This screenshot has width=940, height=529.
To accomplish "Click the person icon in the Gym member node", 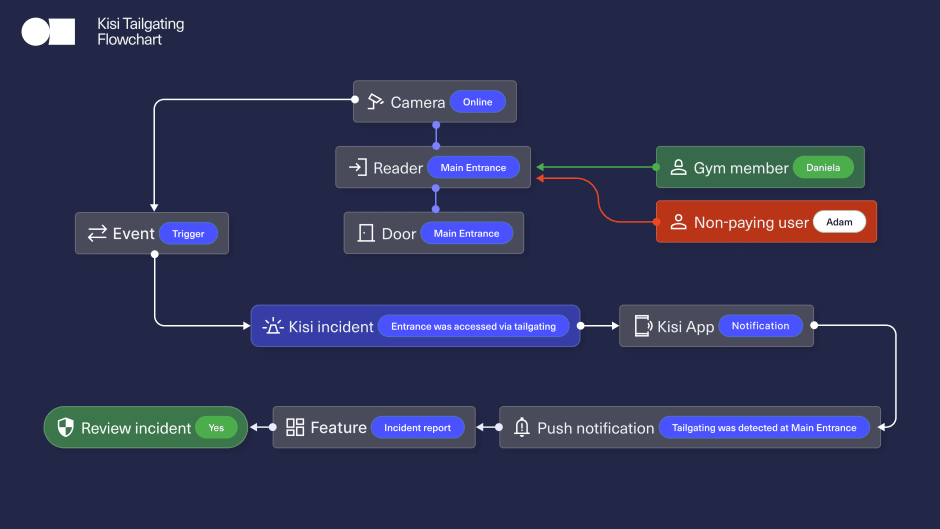I will pyautogui.click(x=678, y=167).
